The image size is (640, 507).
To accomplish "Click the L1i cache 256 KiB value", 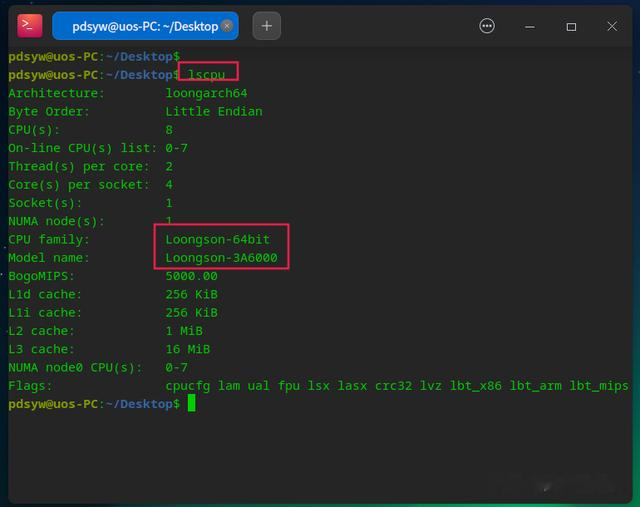I will coord(191,313).
